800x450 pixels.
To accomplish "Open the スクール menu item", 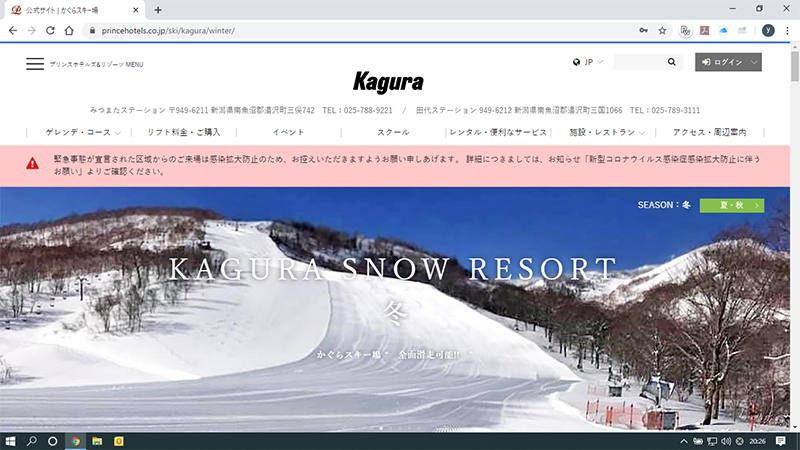I will click(393, 132).
